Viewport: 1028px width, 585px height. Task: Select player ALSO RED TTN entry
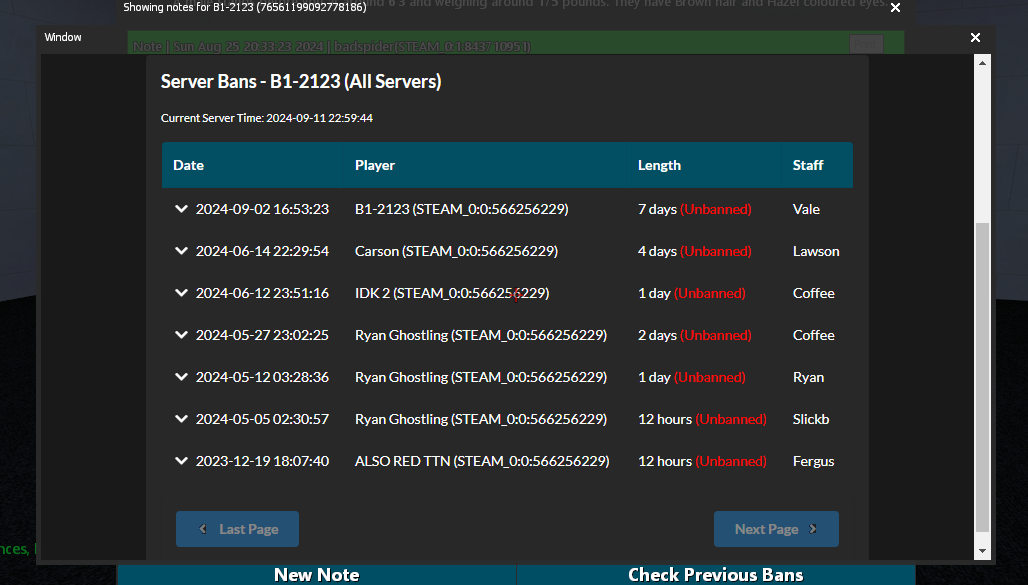[x=482, y=461]
